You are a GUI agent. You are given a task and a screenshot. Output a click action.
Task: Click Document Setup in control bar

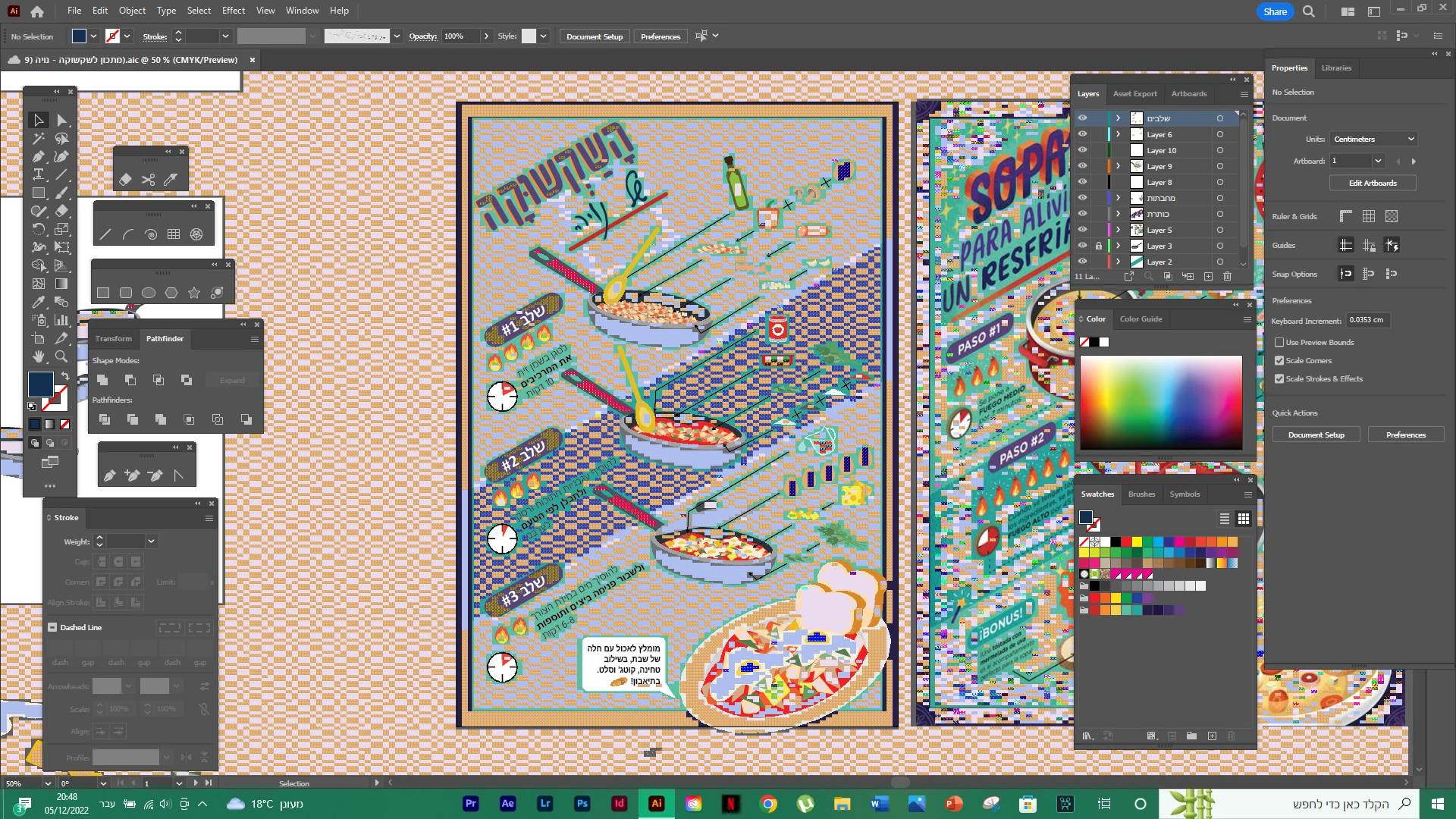[594, 36]
